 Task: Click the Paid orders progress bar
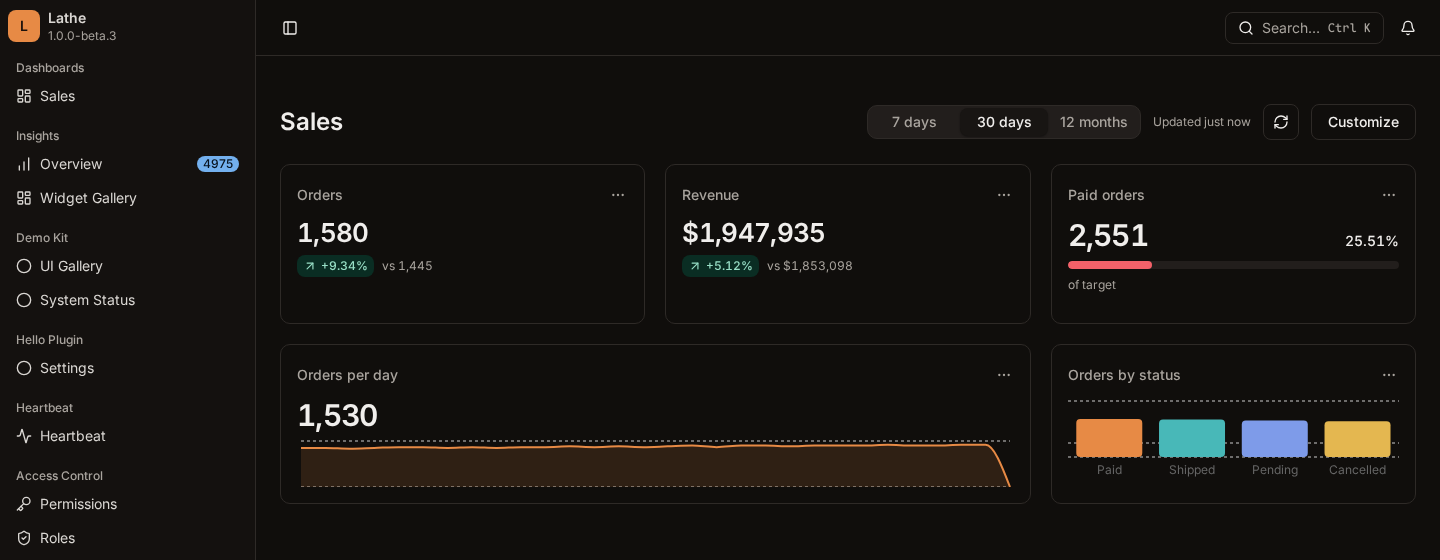pyautogui.click(x=1233, y=265)
